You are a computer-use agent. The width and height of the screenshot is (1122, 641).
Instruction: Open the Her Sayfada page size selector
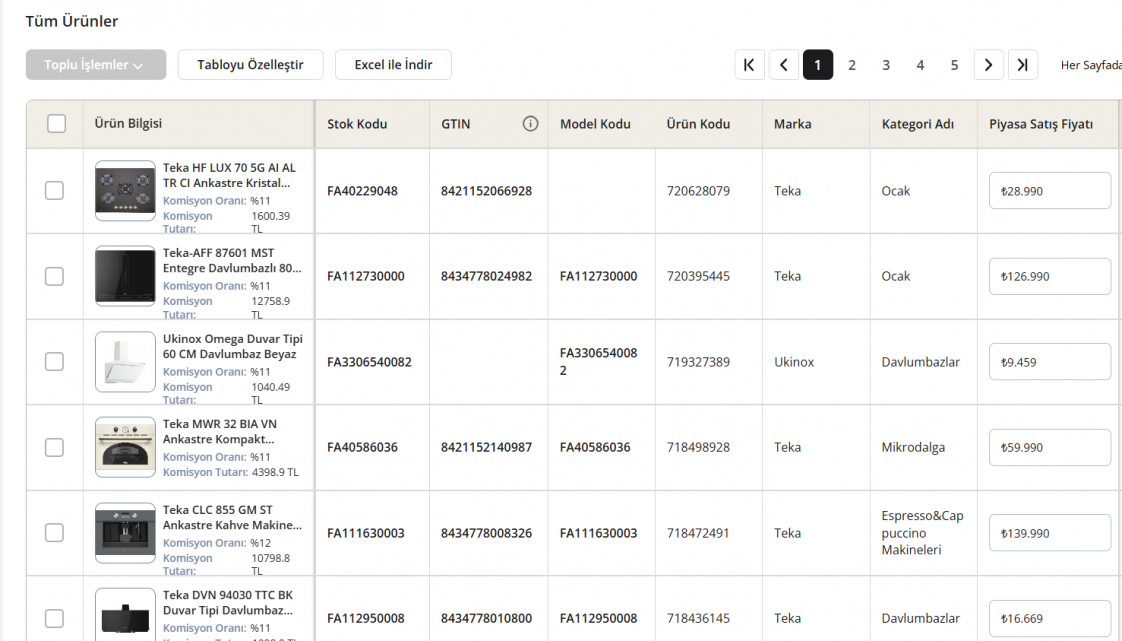(1090, 65)
